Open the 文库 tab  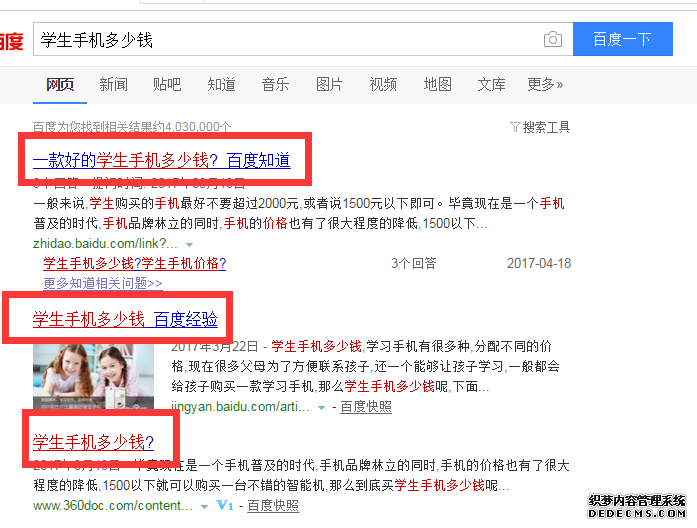pyautogui.click(x=491, y=84)
